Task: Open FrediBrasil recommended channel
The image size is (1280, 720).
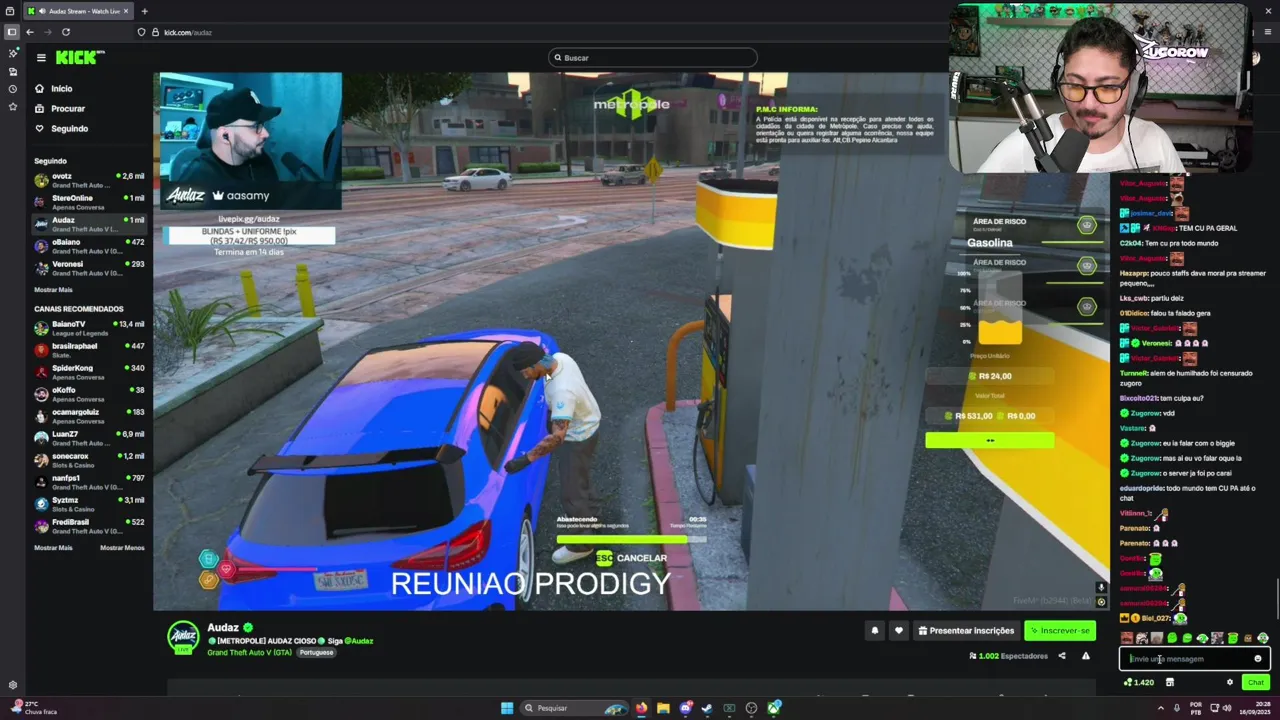Action: [88, 526]
